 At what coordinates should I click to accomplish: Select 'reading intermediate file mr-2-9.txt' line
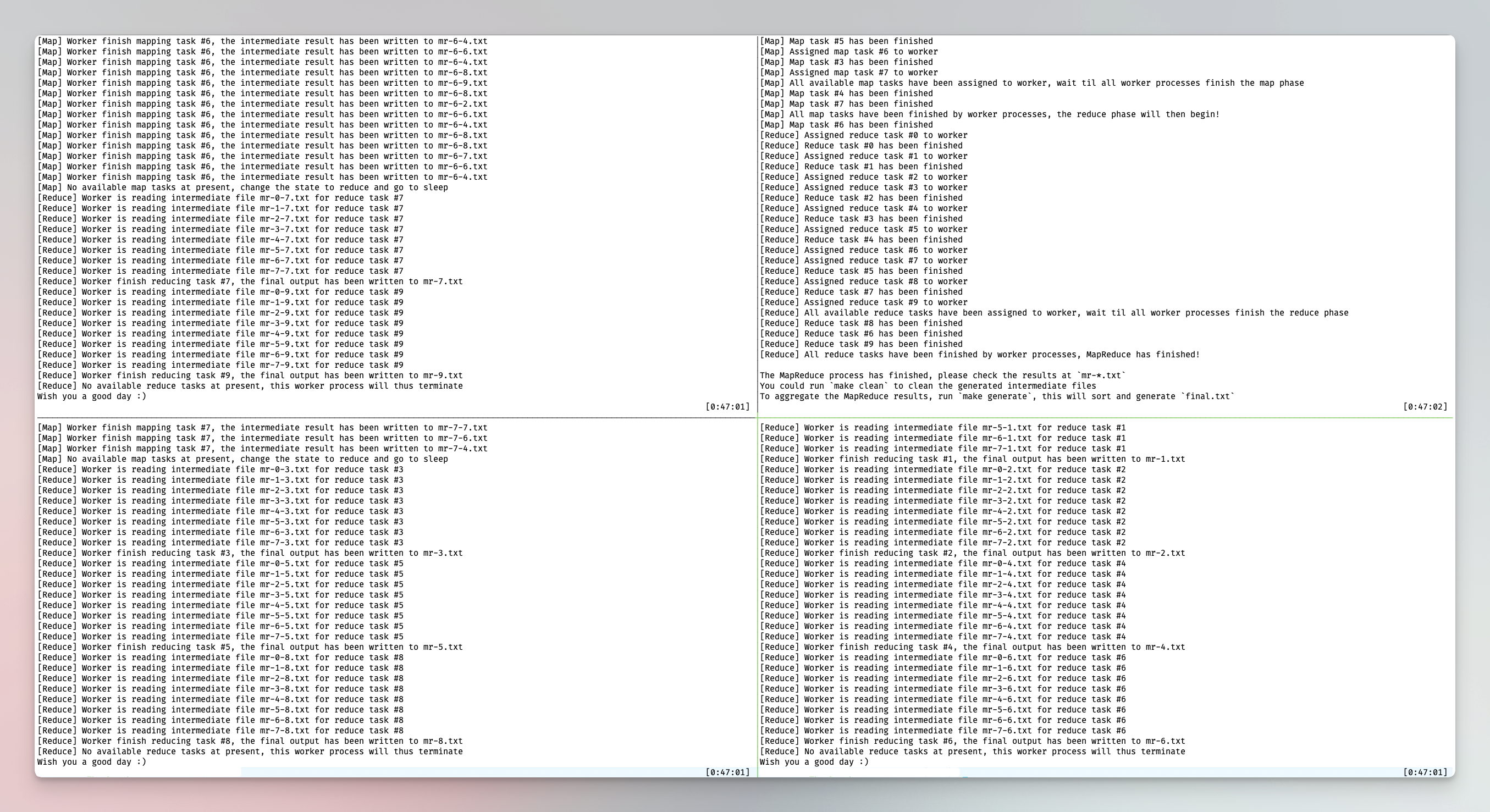[x=220, y=312]
